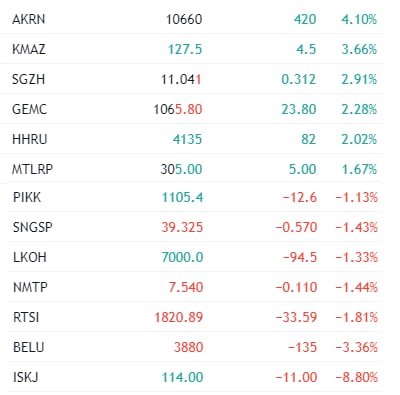Viewport: 400px width, 395px height.
Task: Click the SGZH ticker symbol
Action: coord(28,79)
